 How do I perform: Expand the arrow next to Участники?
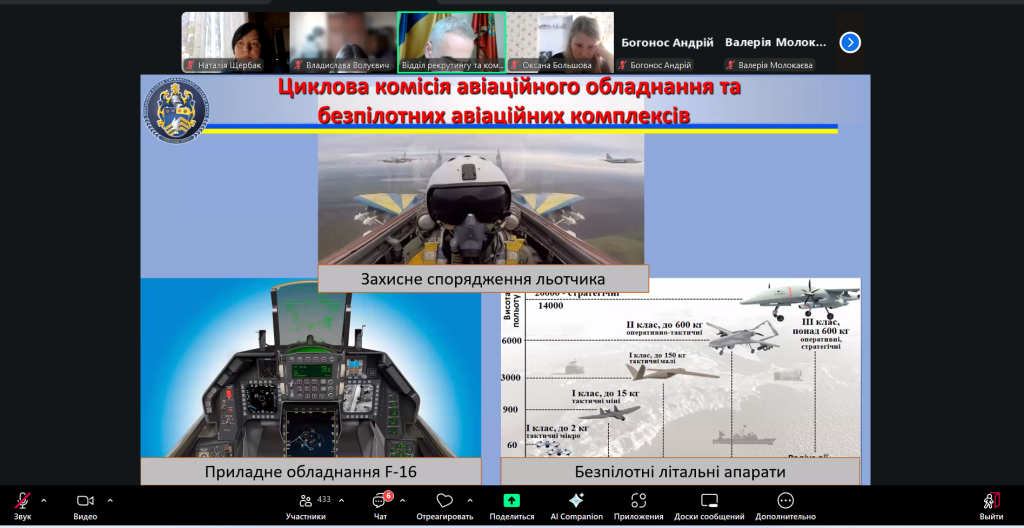(x=341, y=500)
